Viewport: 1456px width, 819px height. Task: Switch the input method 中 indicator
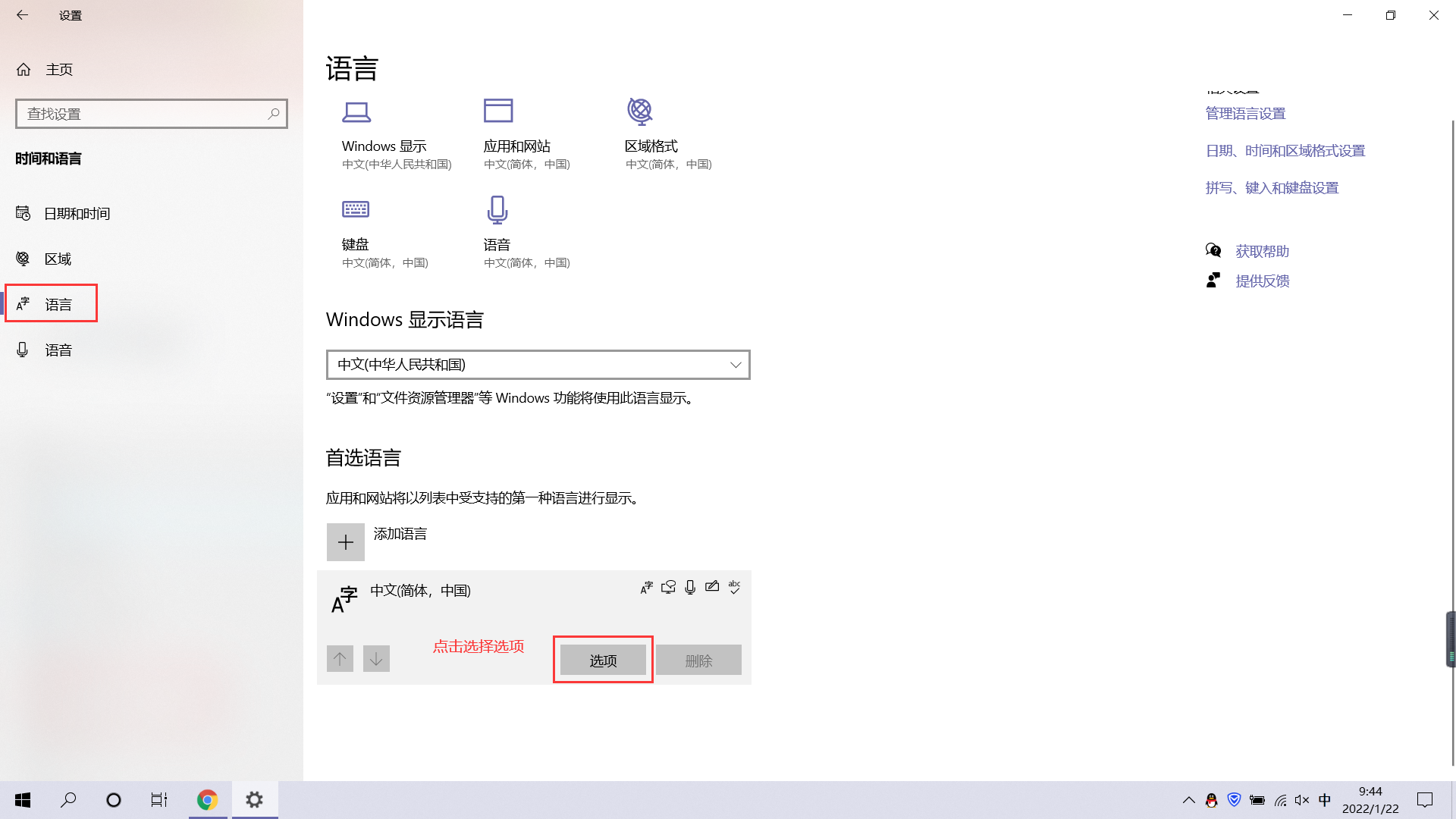coord(1324,800)
